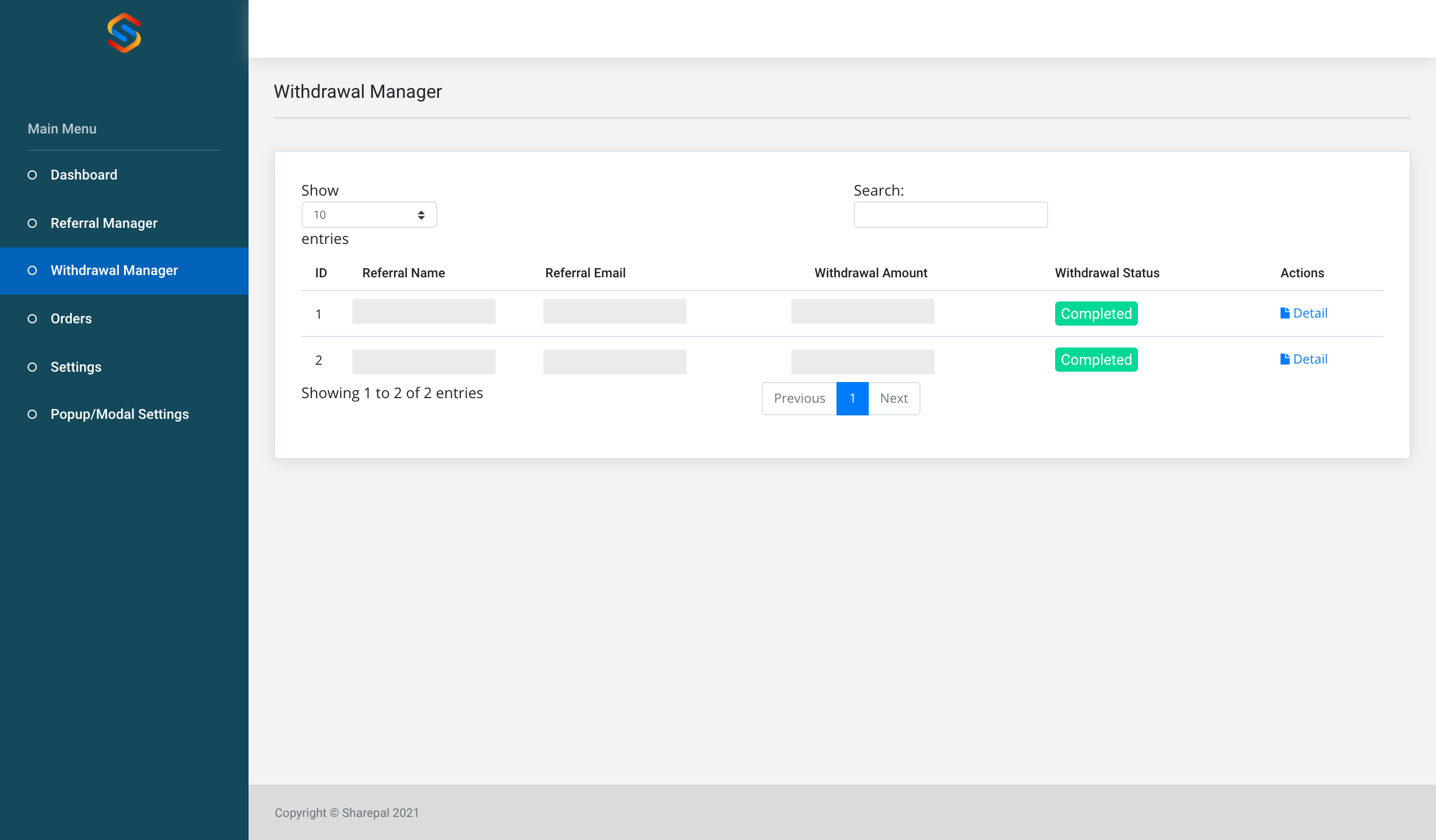Click the circle bullet beside Referral Manager
The image size is (1436, 840).
pos(32,223)
